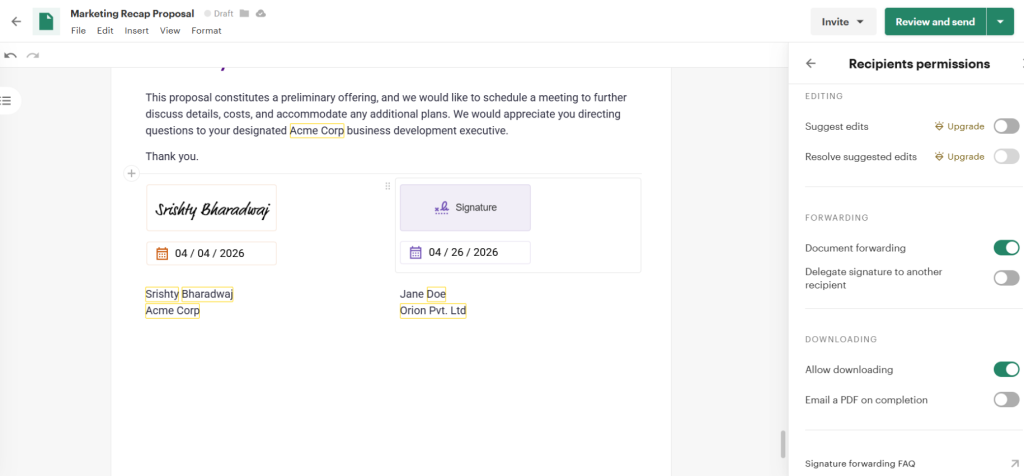Turn off the Allow downloading toggle
Screen dimensions: 1024x476
pos(1006,370)
